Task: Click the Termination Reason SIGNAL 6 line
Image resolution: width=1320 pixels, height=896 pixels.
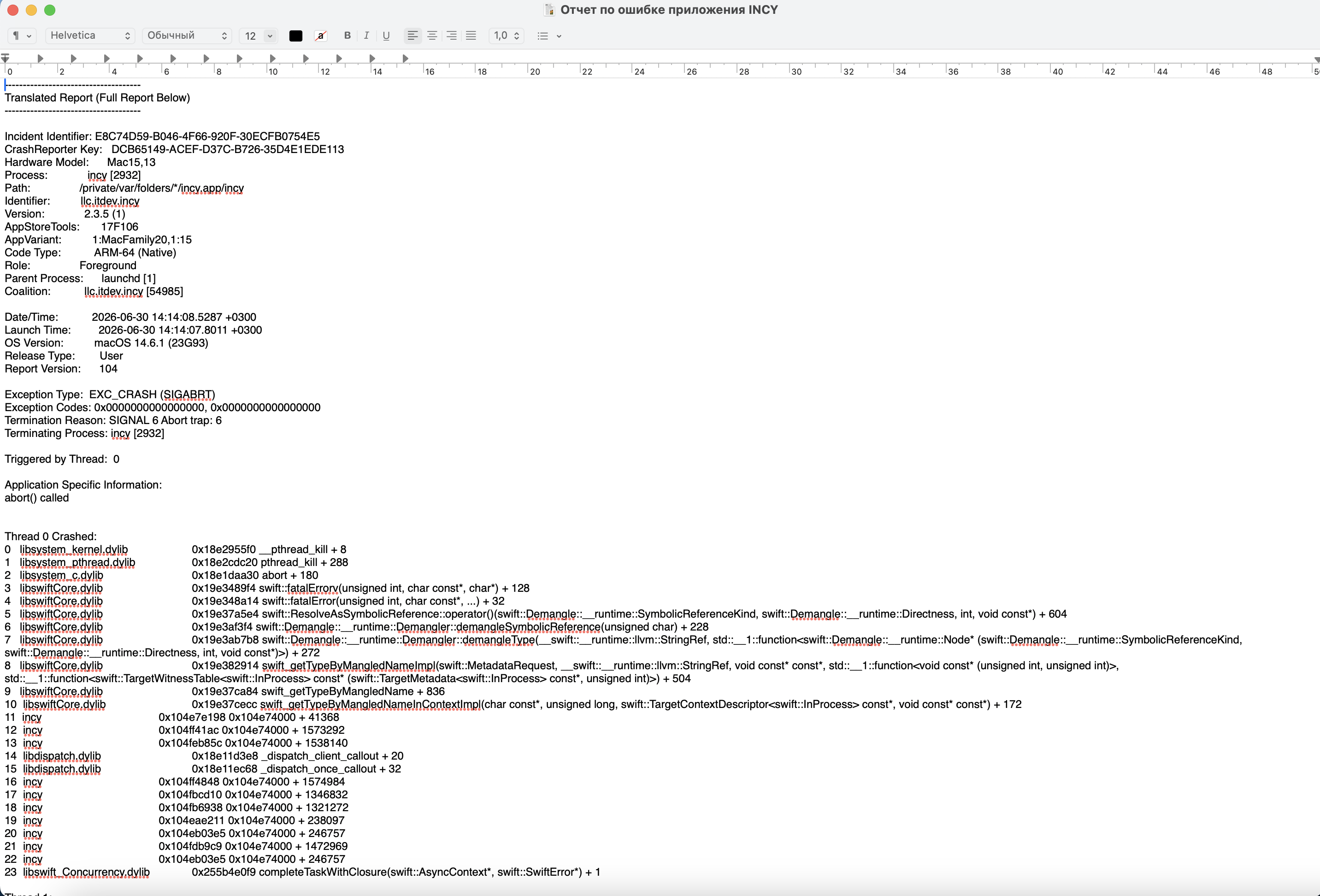Action: pyautogui.click(x=113, y=420)
